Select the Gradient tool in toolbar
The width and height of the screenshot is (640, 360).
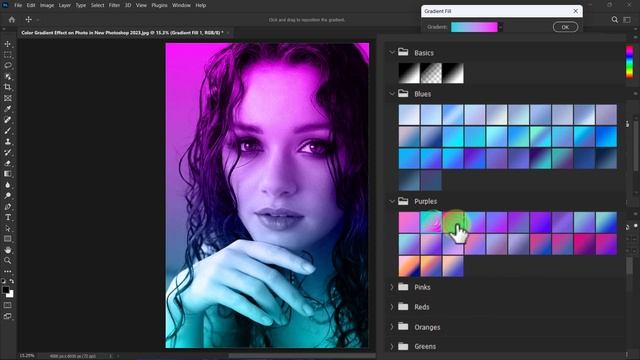7,174
